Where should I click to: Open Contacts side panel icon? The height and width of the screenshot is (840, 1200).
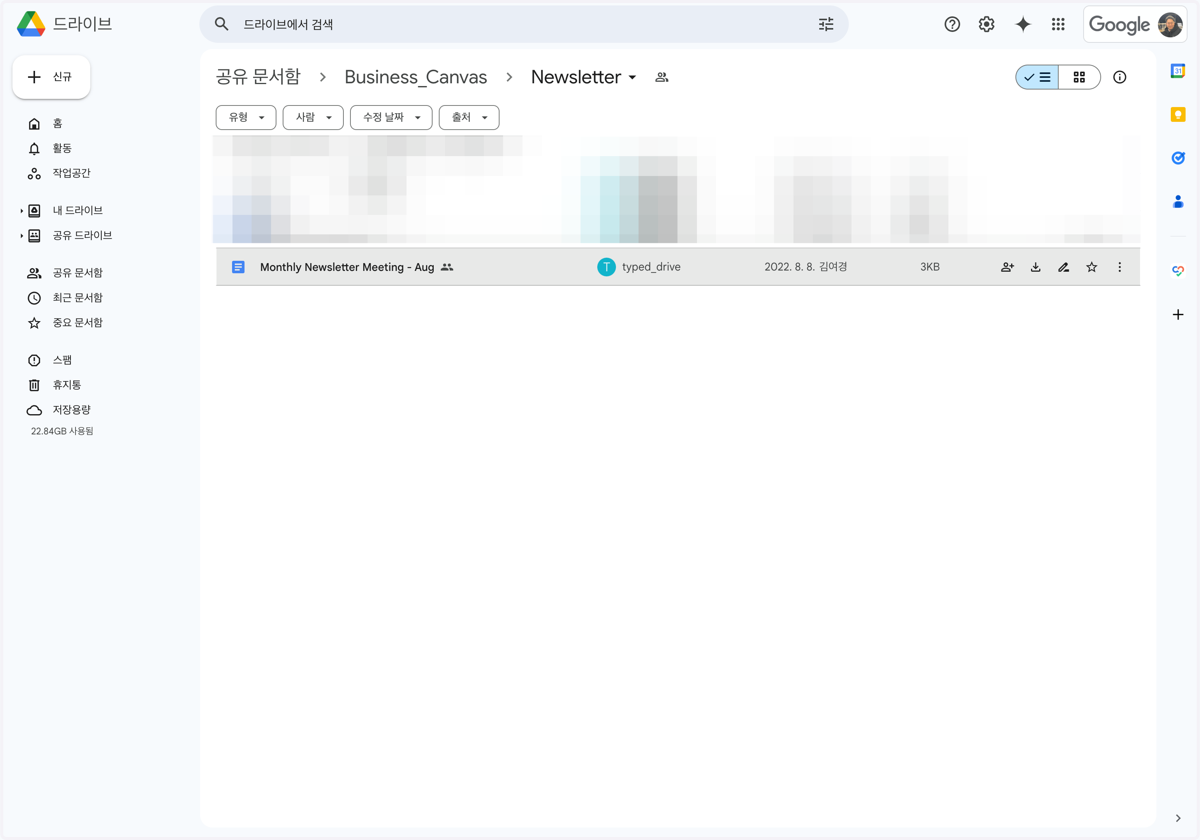1178,202
